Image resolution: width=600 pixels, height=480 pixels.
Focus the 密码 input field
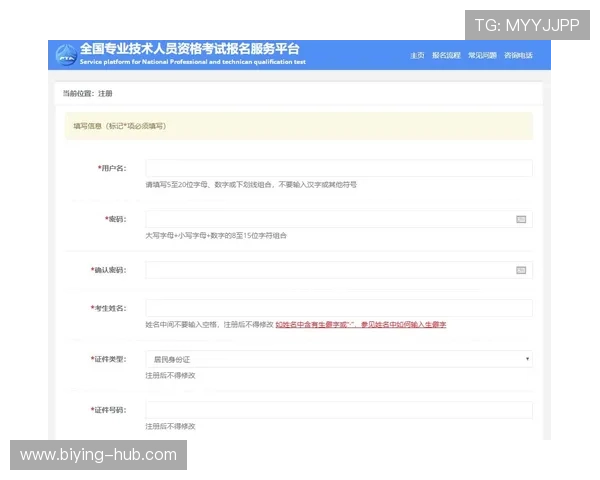point(339,219)
